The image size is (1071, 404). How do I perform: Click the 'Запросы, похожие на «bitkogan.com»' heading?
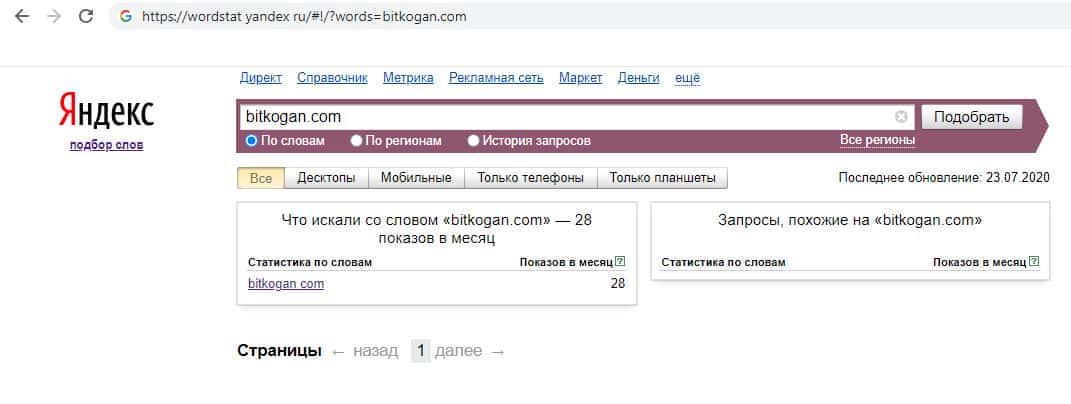850,221
